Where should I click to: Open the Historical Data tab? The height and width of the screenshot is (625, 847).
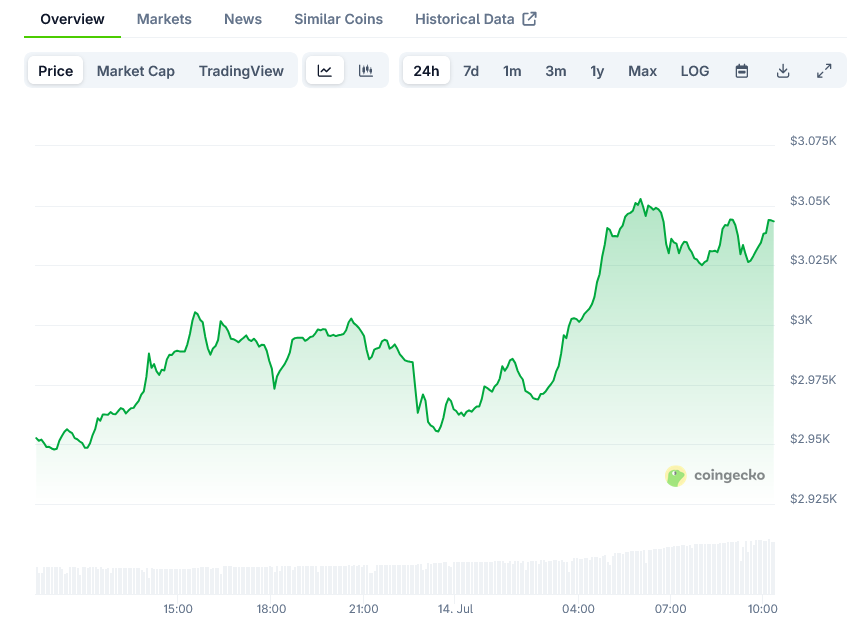466,18
